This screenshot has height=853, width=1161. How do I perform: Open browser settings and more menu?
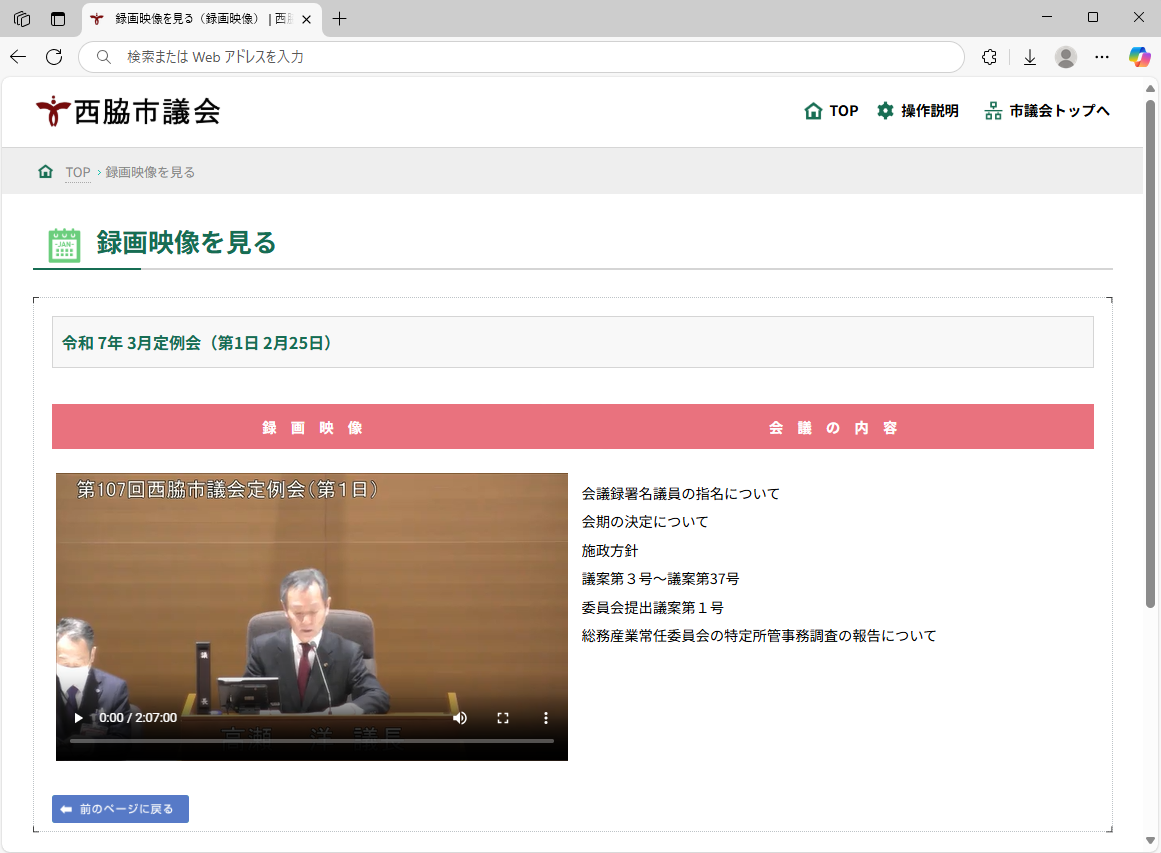[x=1102, y=57]
